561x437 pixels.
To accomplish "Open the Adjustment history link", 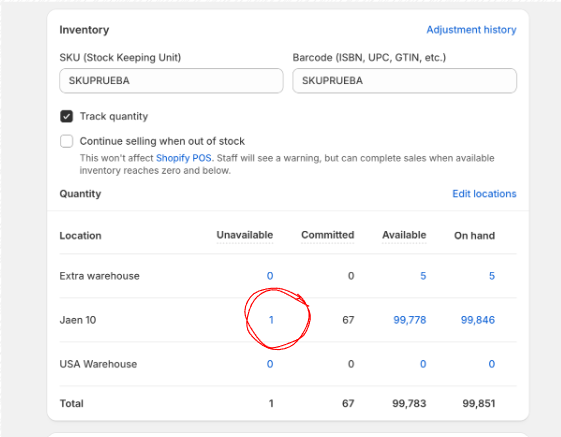I will (471, 30).
